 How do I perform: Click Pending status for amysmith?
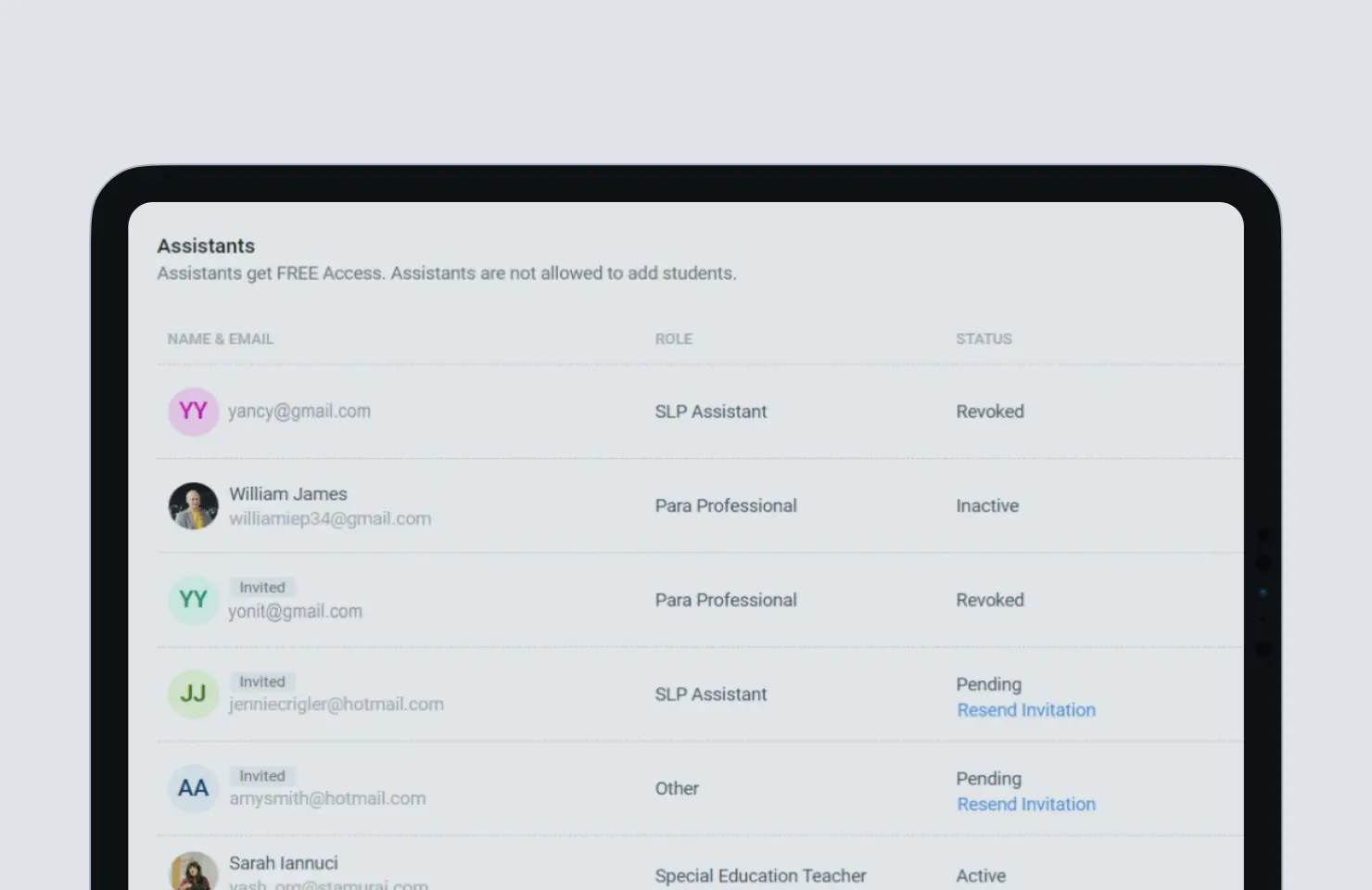(x=989, y=780)
